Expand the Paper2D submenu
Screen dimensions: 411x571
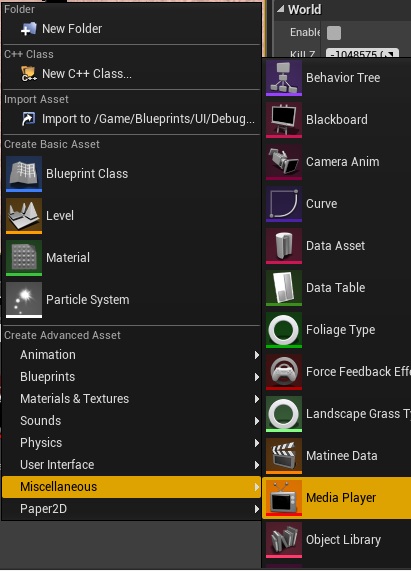(x=131, y=509)
